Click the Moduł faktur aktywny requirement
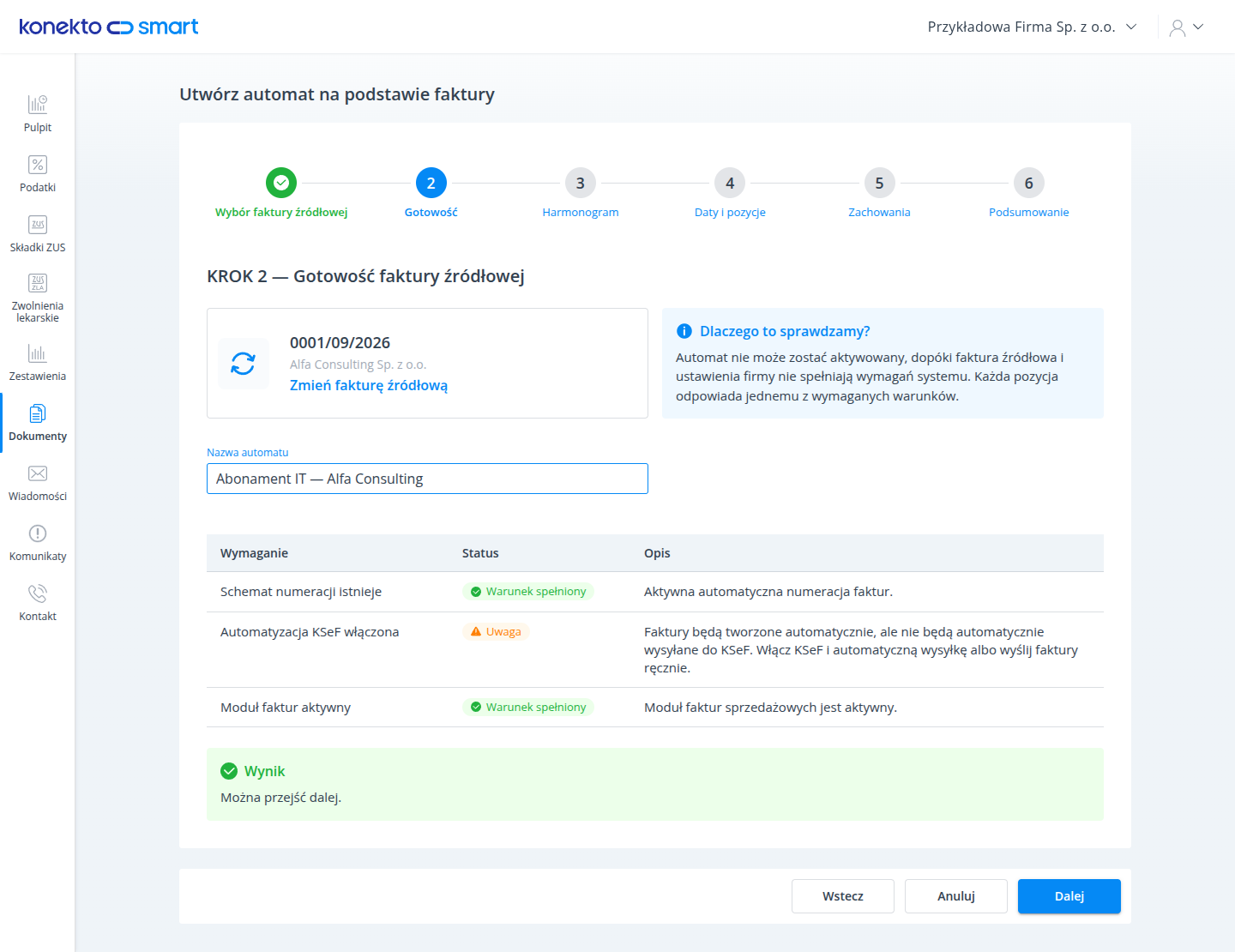 coord(286,708)
